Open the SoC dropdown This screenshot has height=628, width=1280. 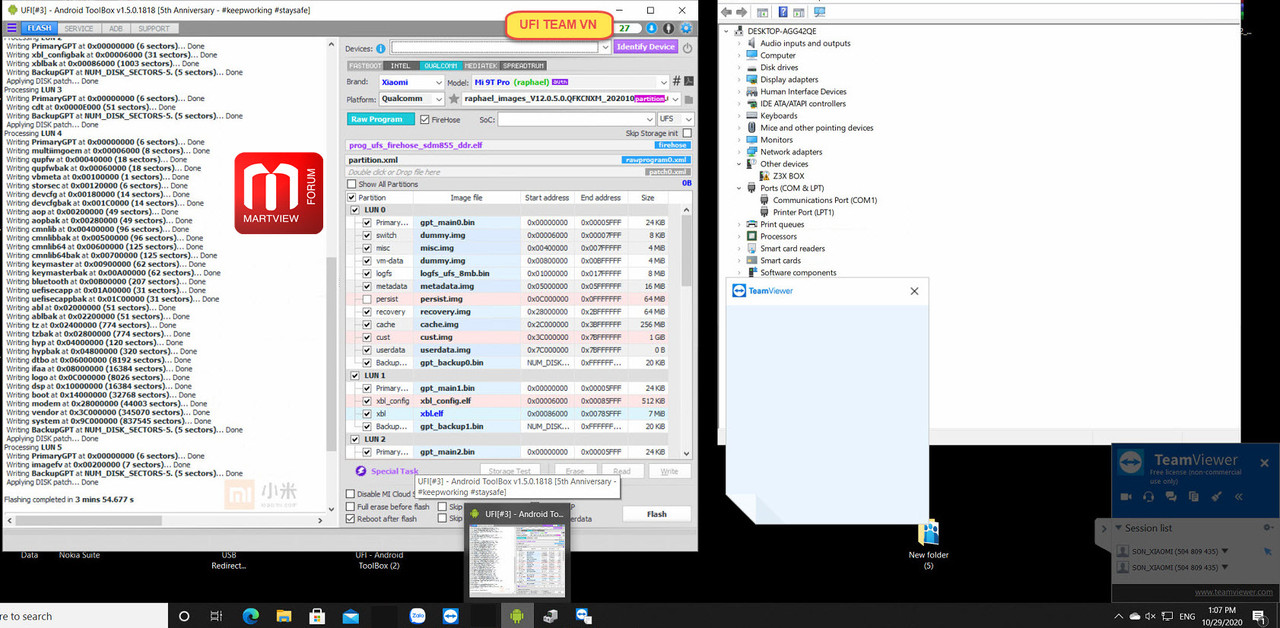(x=575, y=119)
